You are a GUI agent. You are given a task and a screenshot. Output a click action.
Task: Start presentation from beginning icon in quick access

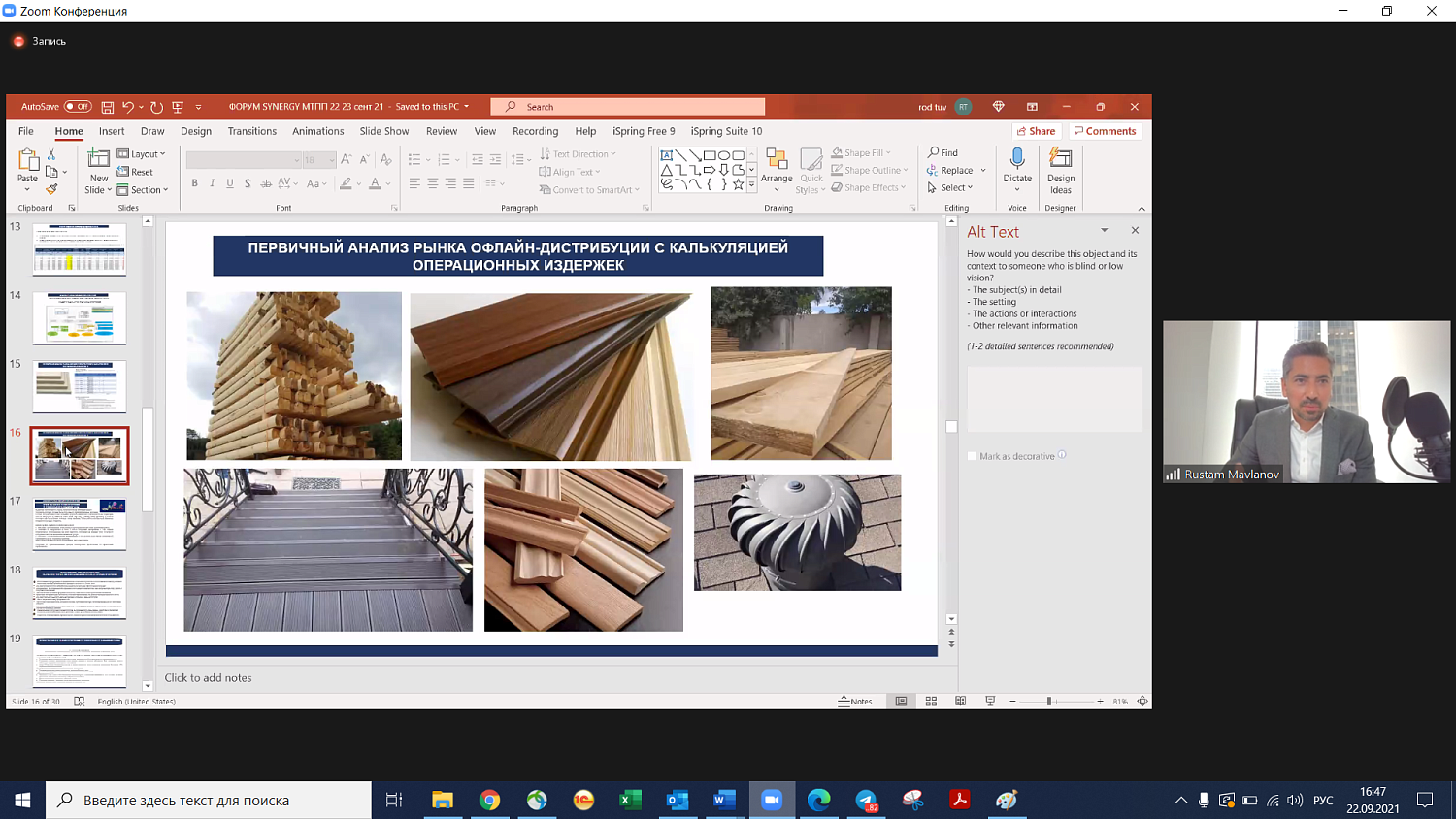(x=178, y=107)
